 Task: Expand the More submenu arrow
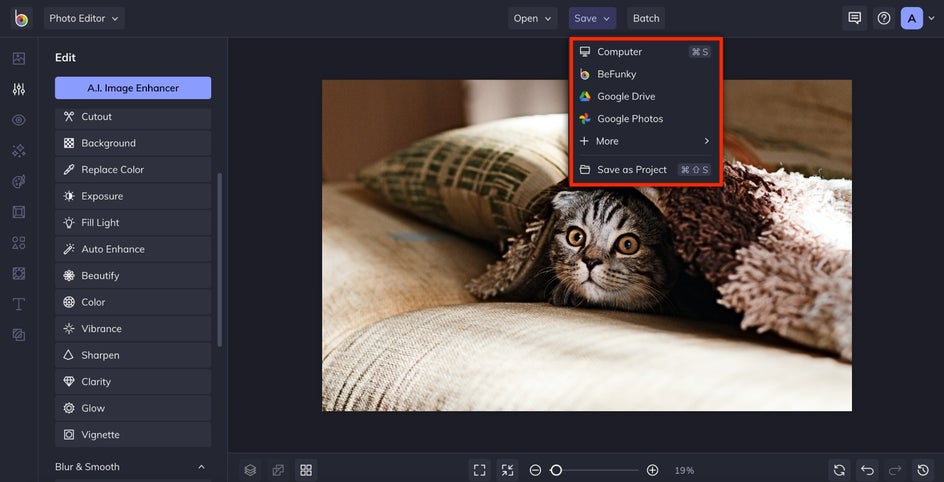[x=706, y=141]
